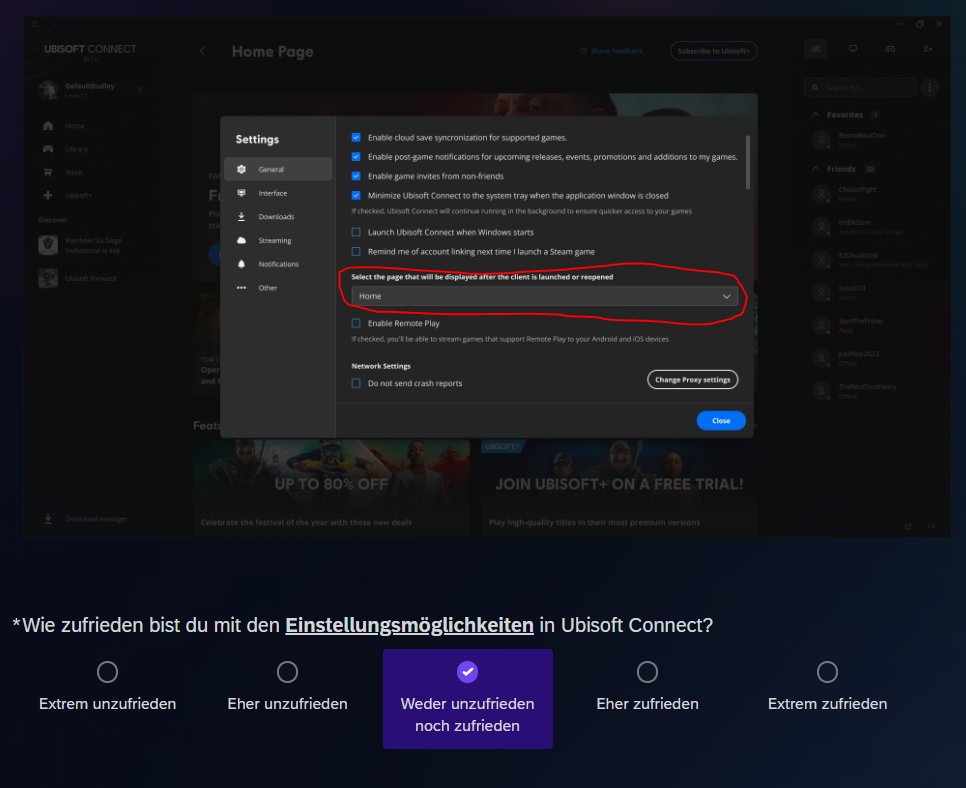The height and width of the screenshot is (788, 966).
Task: Click the Change Proxy settings button
Action: (x=692, y=380)
